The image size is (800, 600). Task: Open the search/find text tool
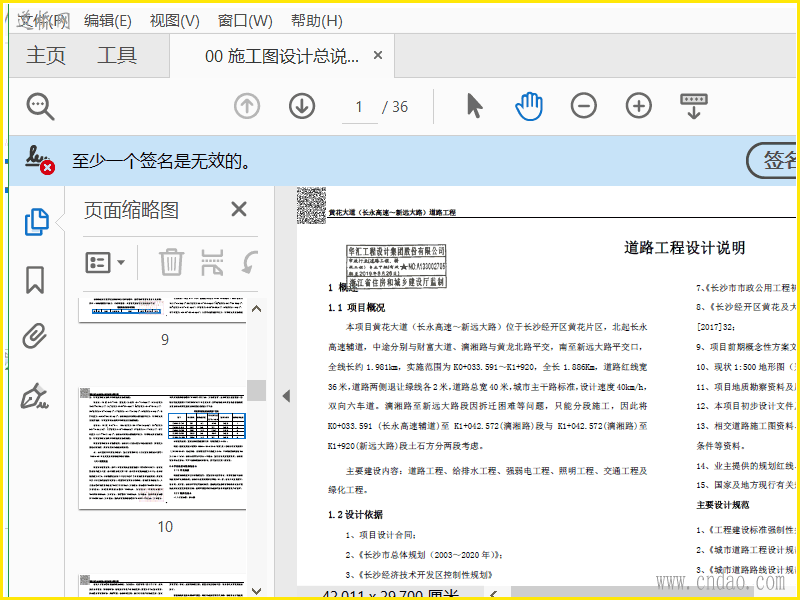[40, 107]
